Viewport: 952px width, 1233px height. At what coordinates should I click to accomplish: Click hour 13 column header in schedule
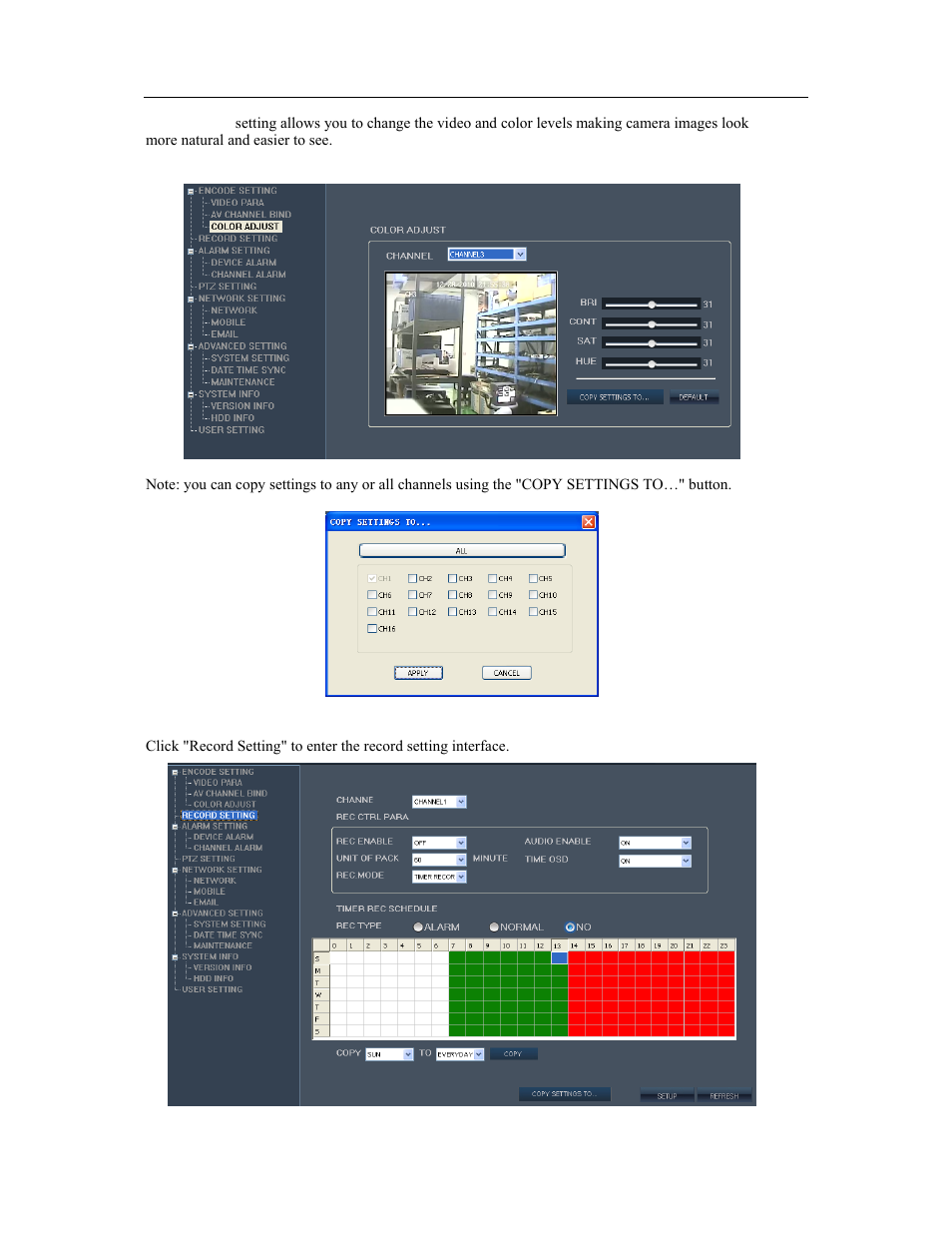(x=558, y=945)
